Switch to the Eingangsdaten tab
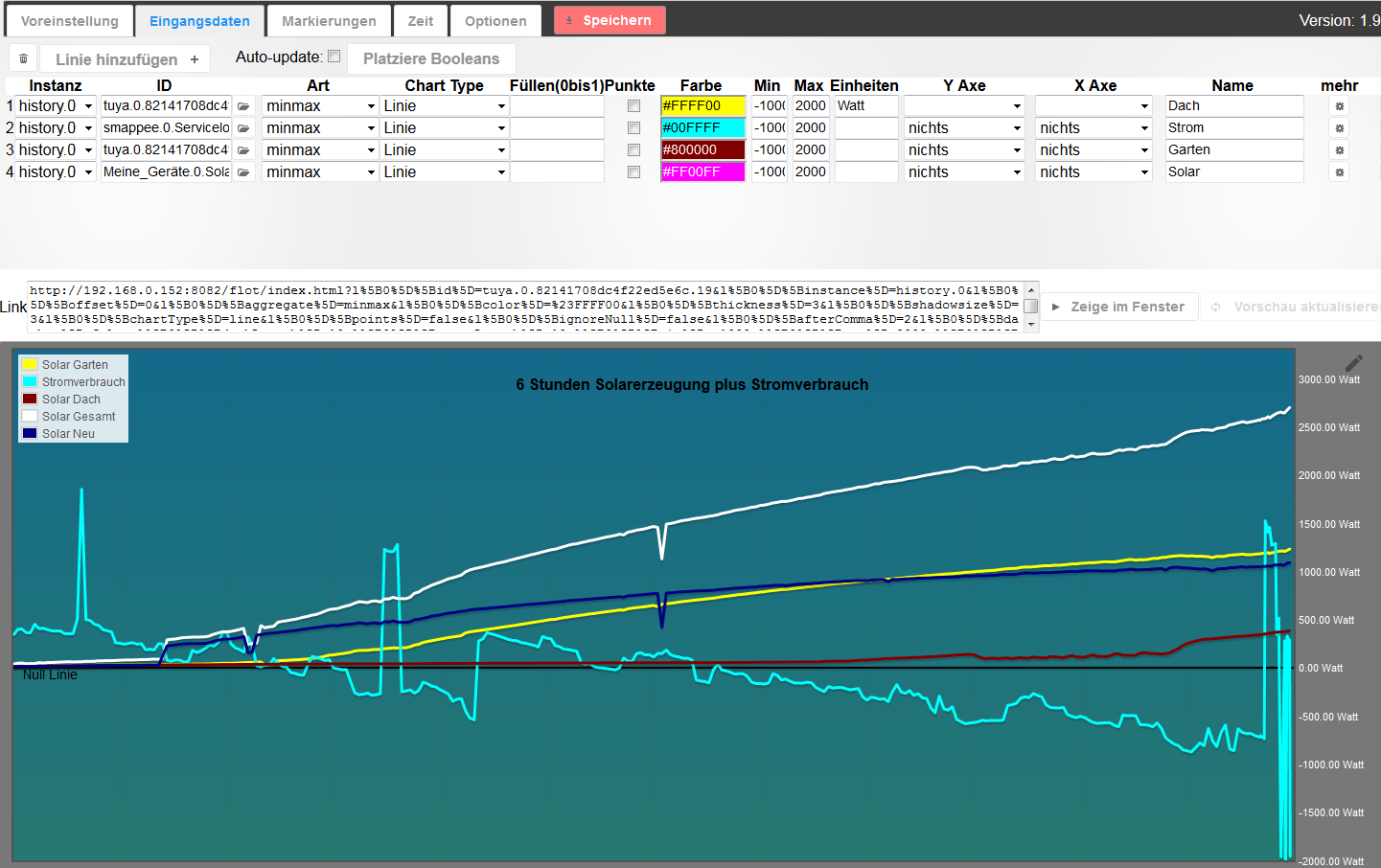Viewport: 1381px width, 868px height. 199,21
